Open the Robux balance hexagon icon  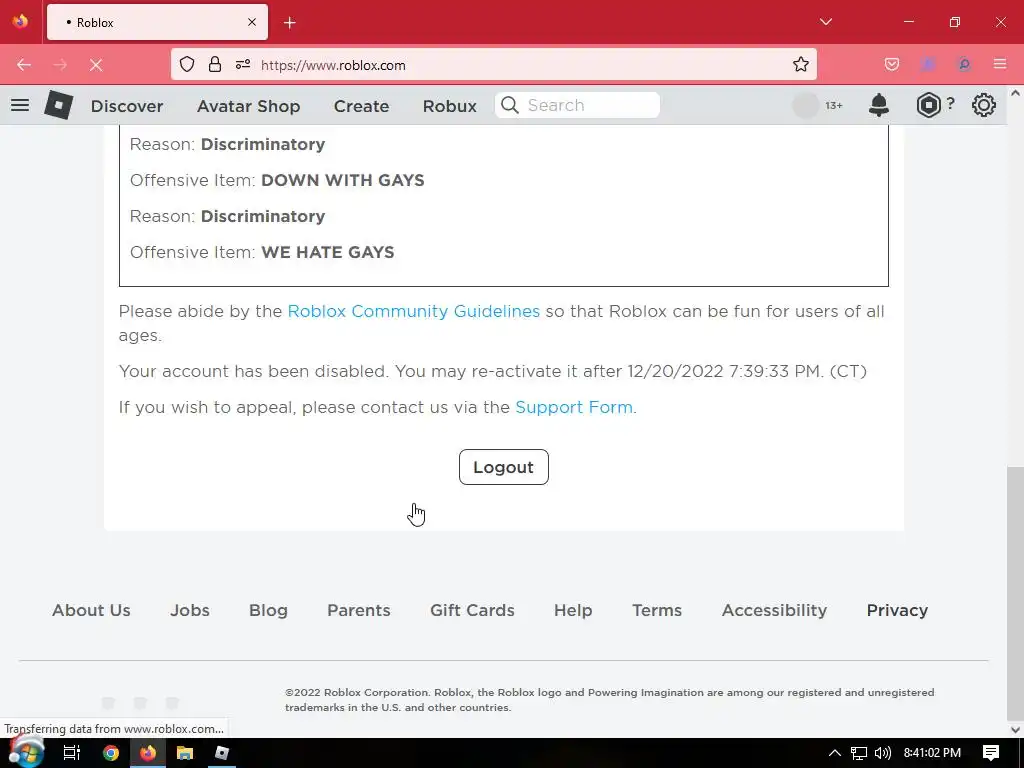coord(928,105)
